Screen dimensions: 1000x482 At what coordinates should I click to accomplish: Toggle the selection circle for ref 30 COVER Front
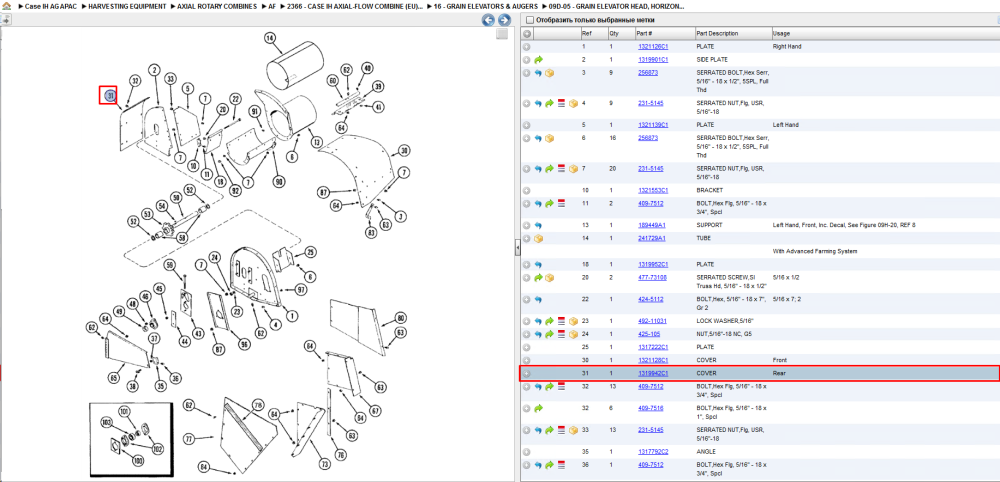(527, 360)
